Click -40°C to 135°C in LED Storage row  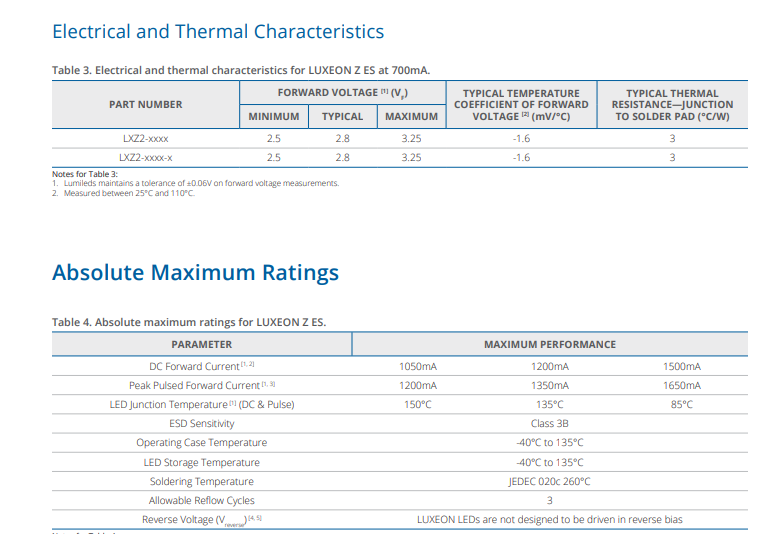(550, 462)
